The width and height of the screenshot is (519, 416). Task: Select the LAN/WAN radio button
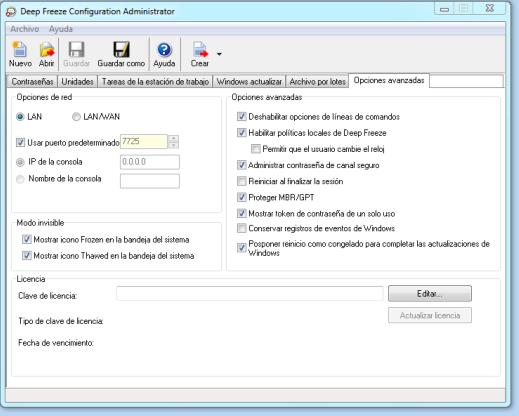point(76,117)
